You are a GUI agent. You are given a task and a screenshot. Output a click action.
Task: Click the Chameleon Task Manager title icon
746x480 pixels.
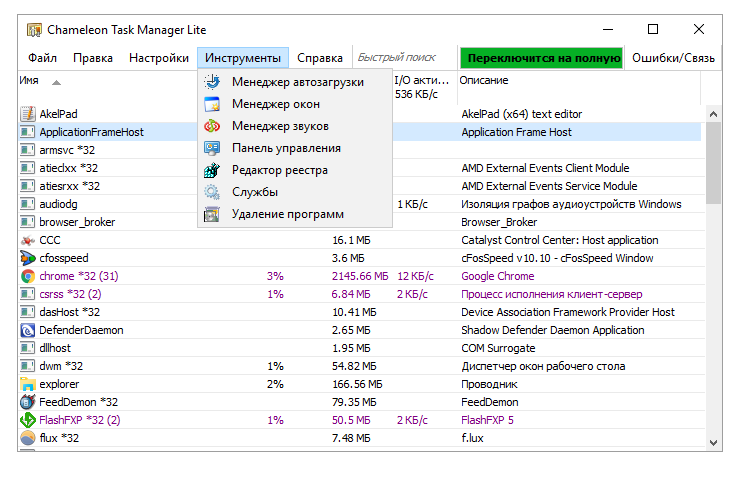[34, 30]
